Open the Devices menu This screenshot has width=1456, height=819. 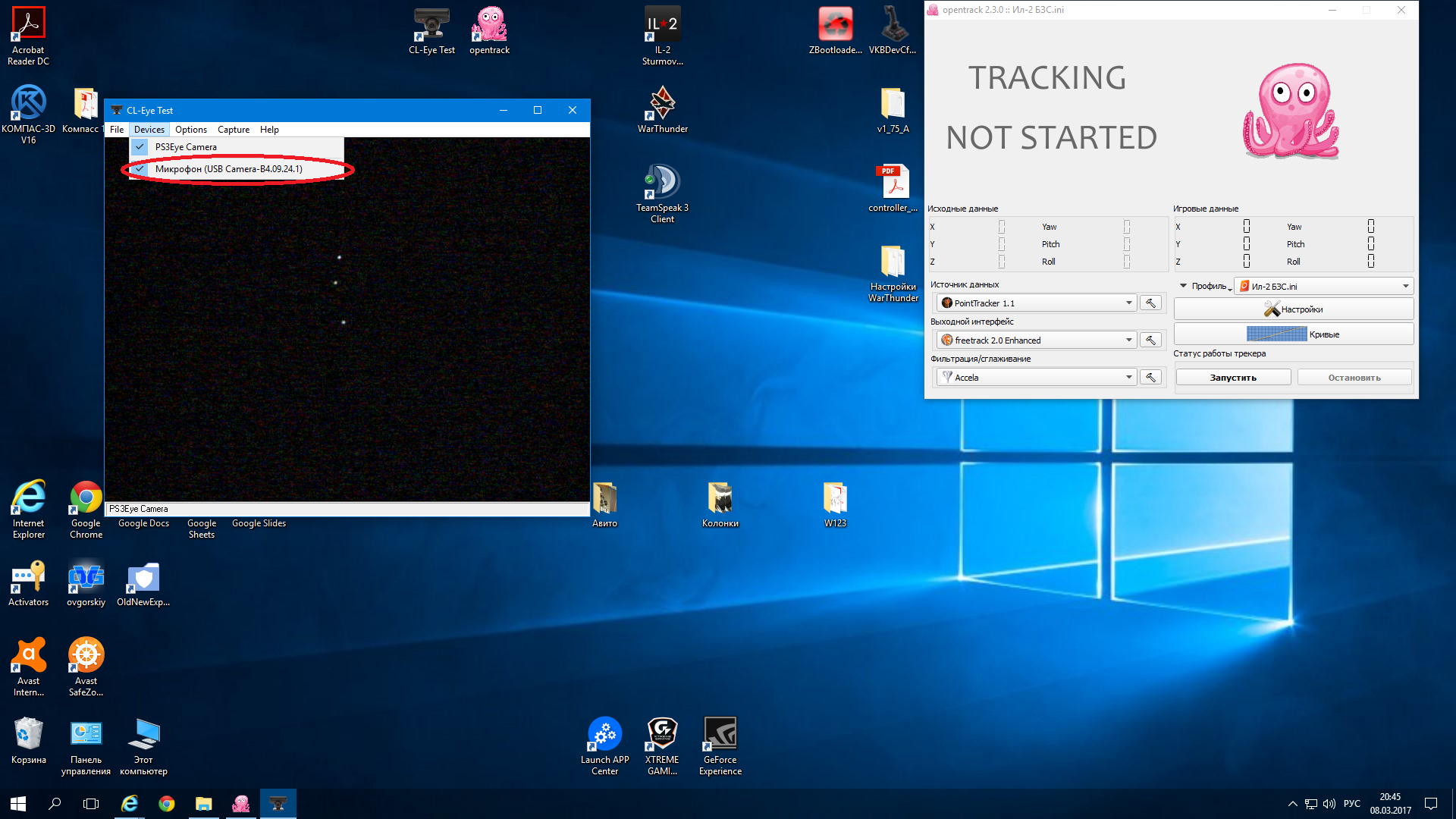click(x=149, y=130)
